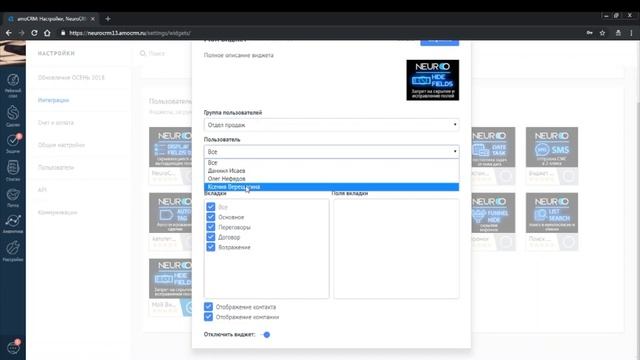Screen dimensions: 640x360
Task: Uncheck the Основное tab checkbox
Action: (x=211, y=217)
